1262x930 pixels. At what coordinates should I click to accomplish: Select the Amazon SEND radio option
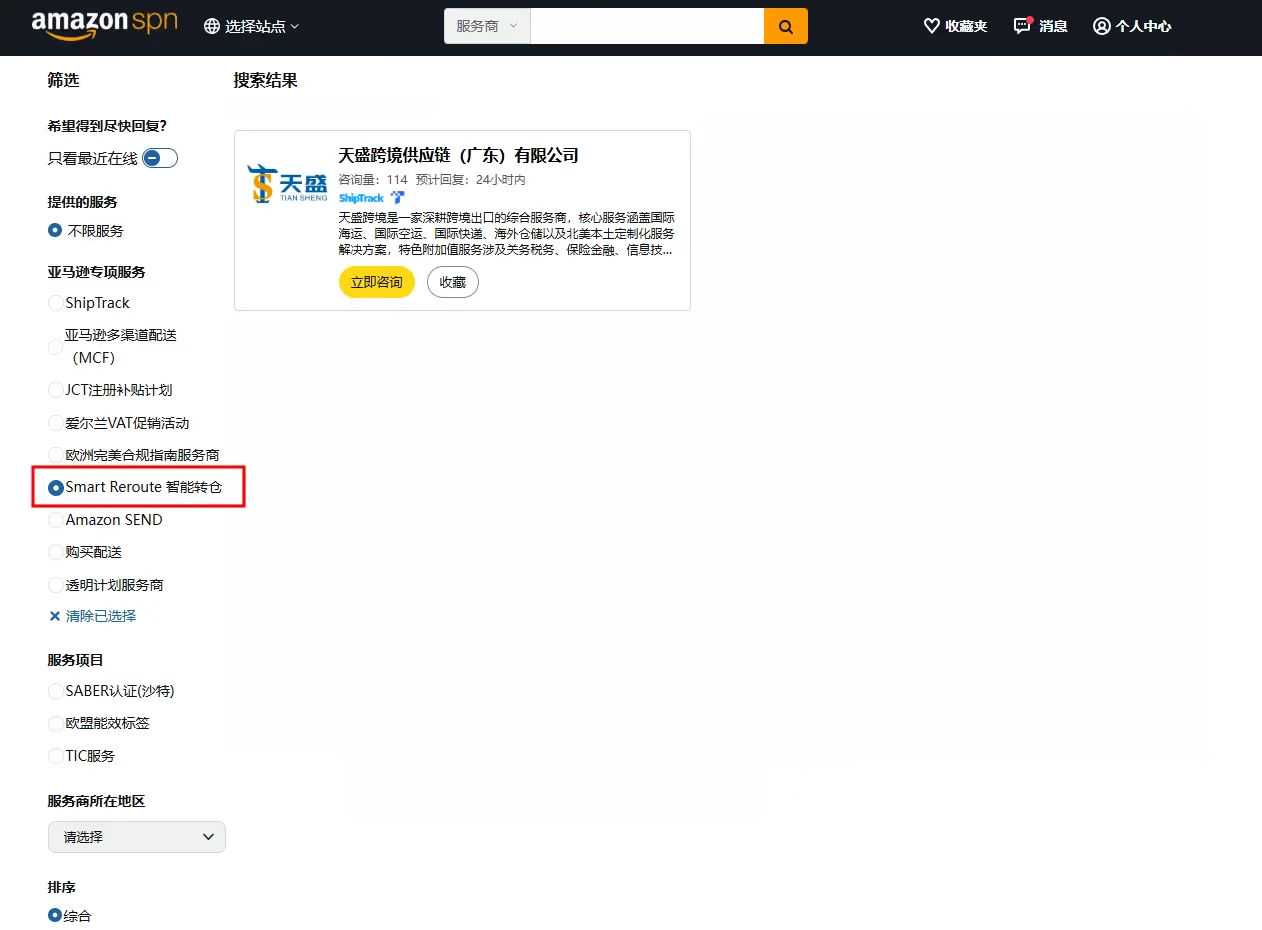pos(55,520)
